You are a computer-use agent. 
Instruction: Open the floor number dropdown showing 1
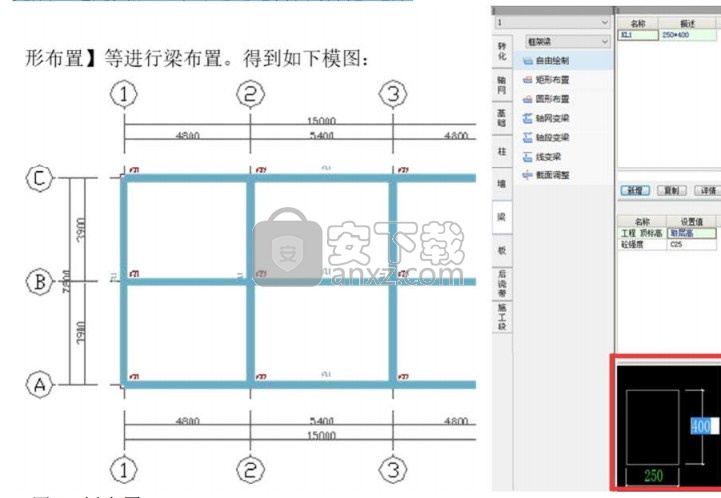pyautogui.click(x=553, y=23)
